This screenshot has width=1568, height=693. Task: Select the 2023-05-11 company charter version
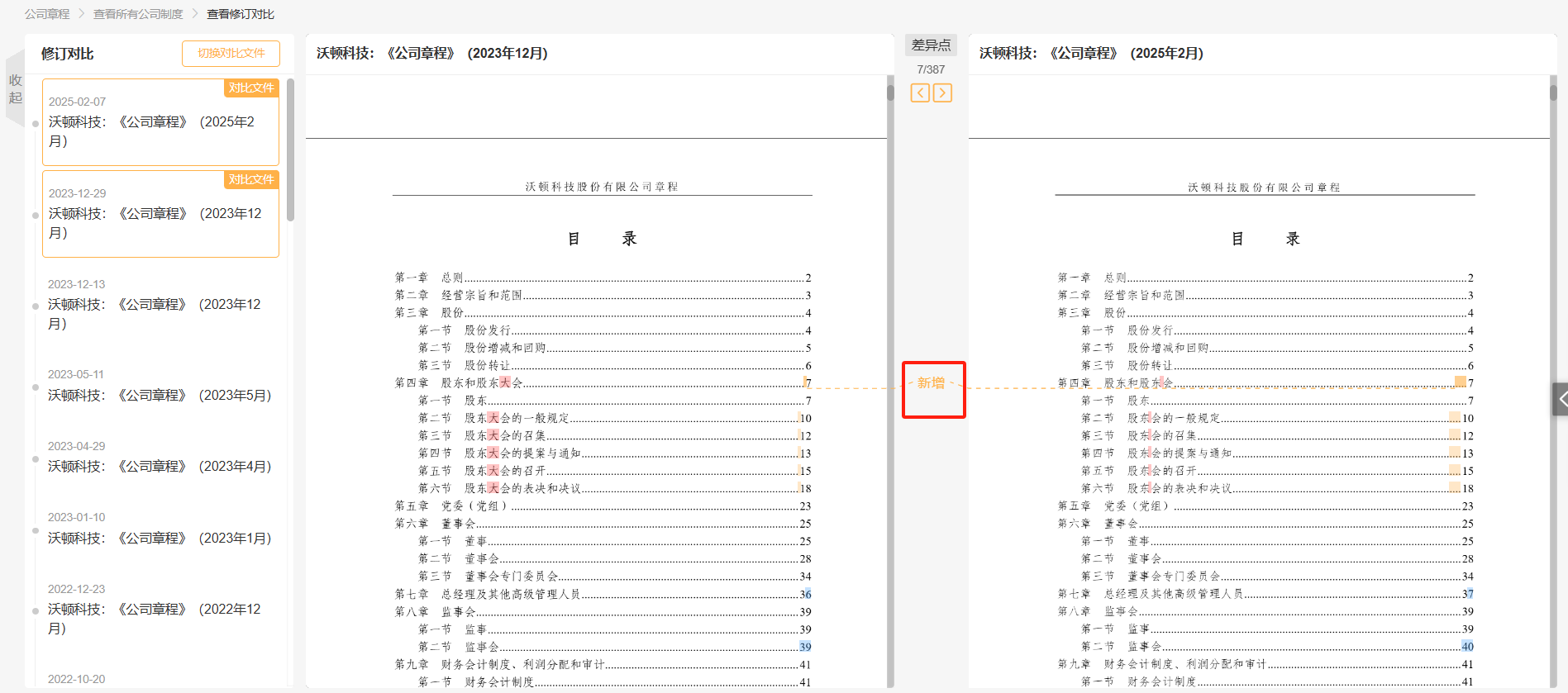tap(160, 386)
